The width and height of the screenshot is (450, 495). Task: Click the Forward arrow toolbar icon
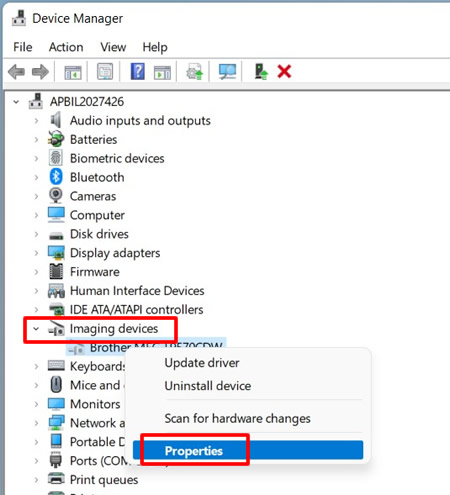click(40, 72)
